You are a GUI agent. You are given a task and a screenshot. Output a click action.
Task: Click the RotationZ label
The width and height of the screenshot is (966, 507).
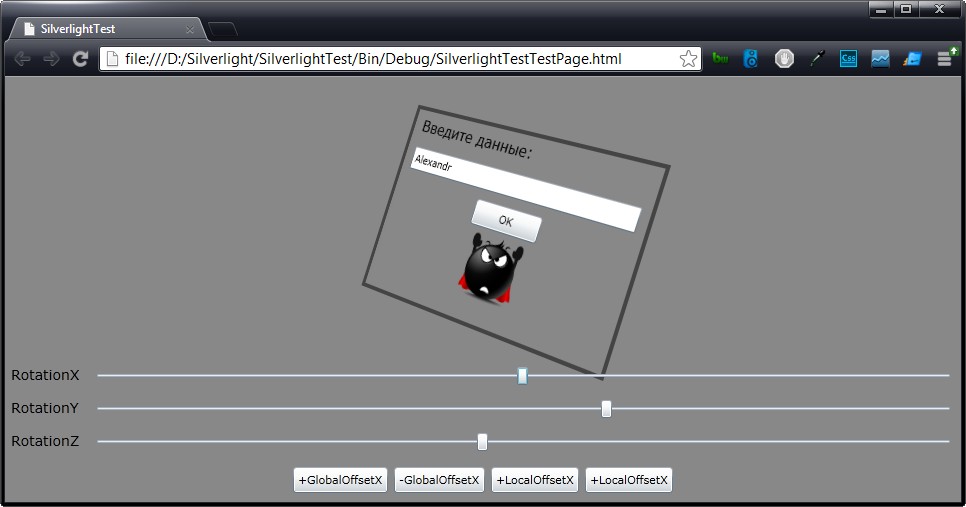(x=45, y=441)
